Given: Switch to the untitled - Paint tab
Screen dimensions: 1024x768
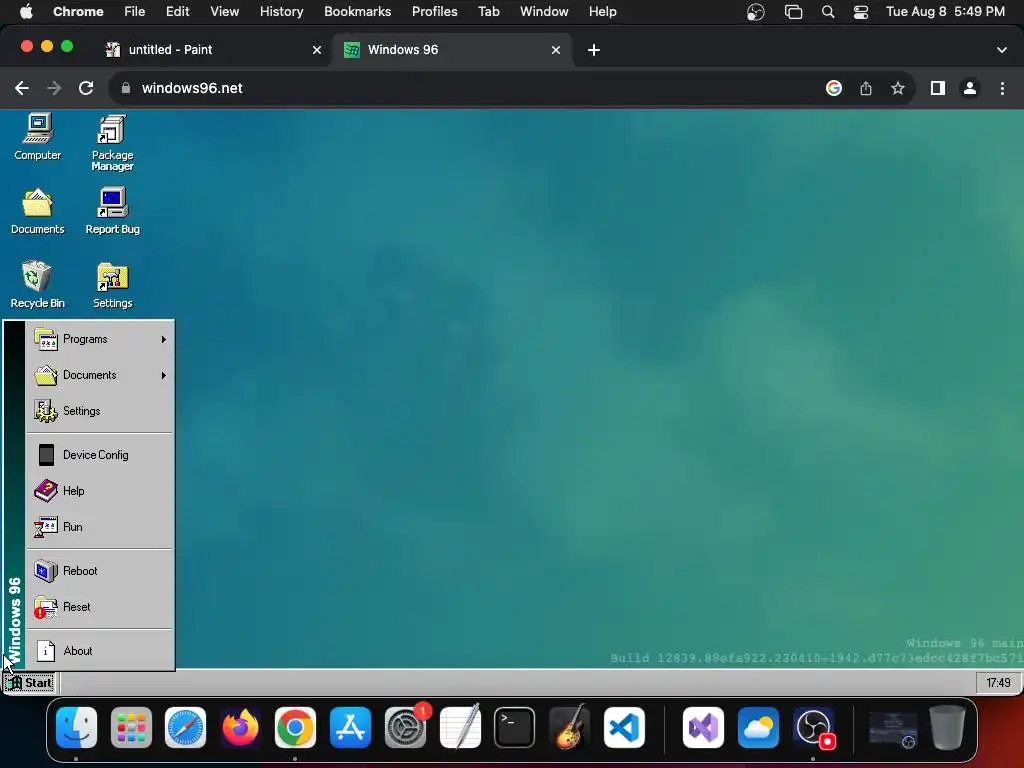Looking at the screenshot, I should click(x=212, y=50).
